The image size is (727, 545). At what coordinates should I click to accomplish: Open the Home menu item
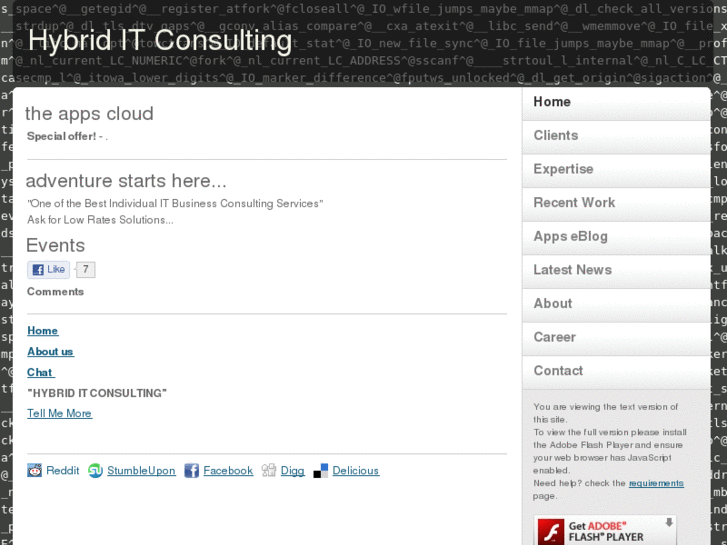(x=552, y=102)
